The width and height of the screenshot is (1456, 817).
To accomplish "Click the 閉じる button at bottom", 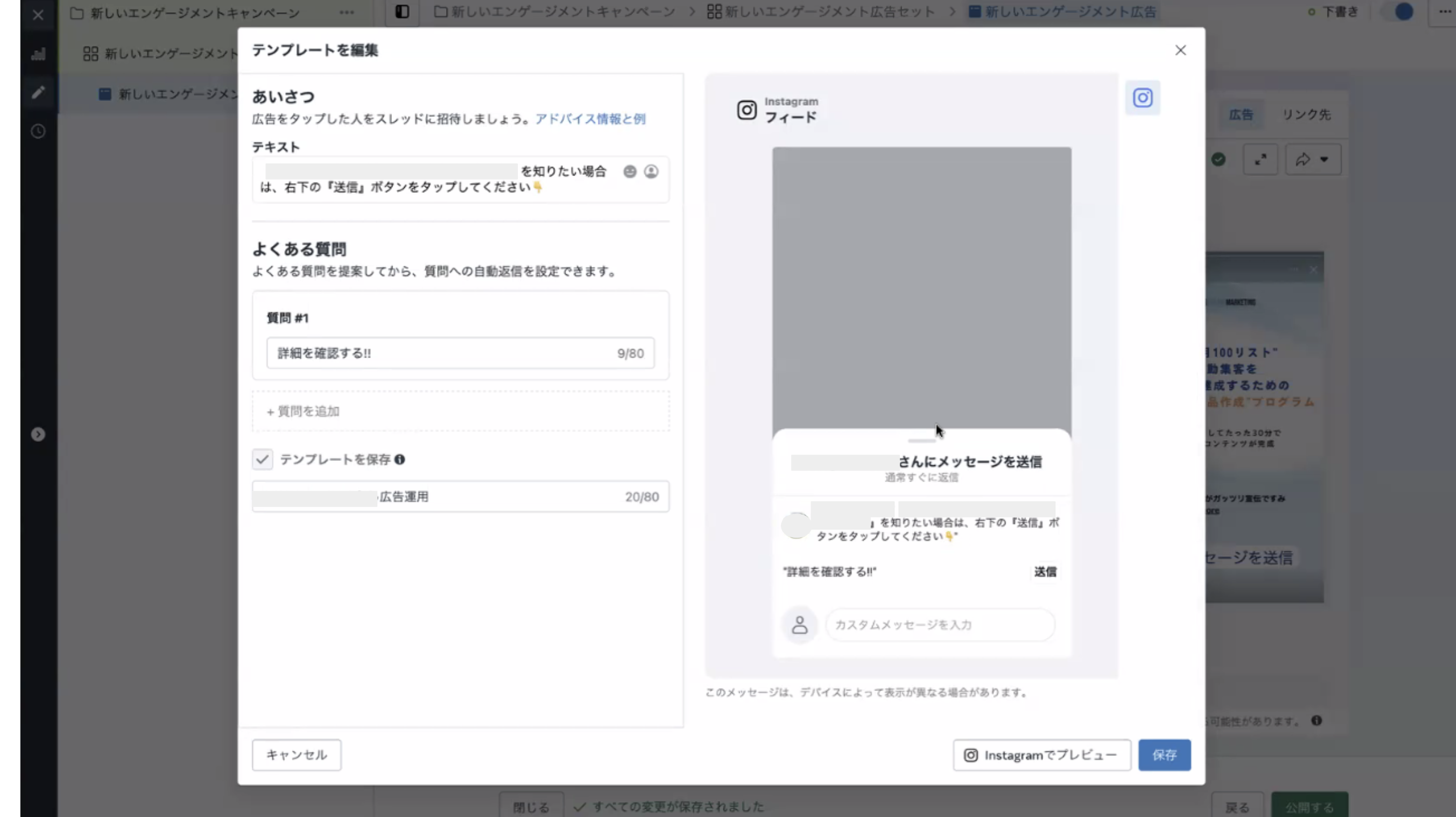I will 531,807.
